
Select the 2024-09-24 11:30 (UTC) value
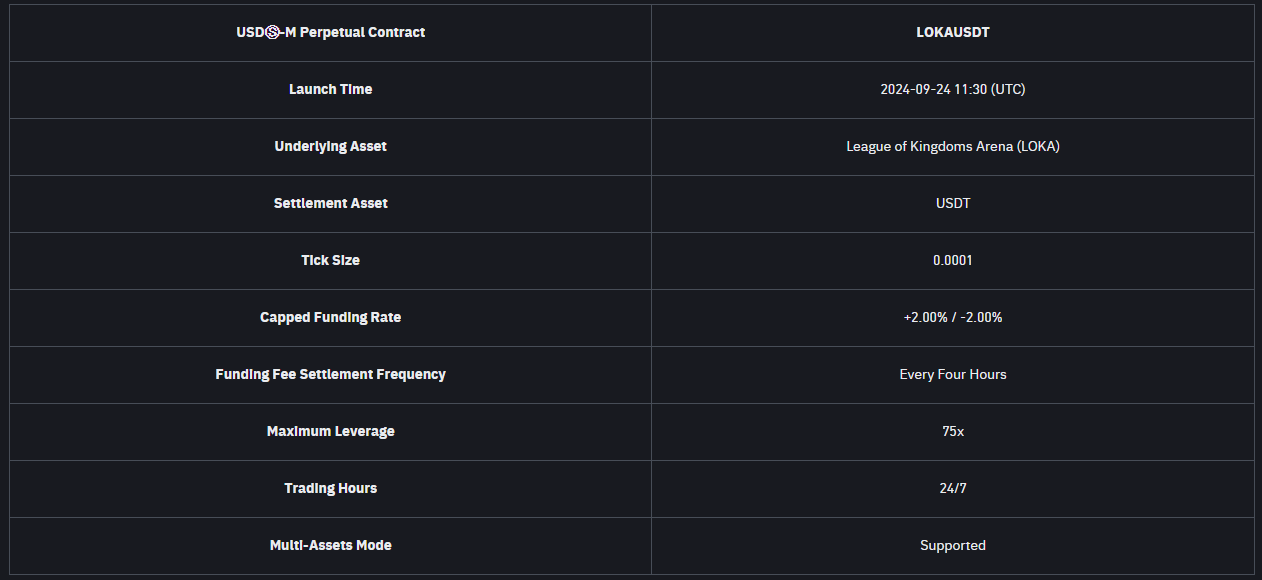(952, 89)
